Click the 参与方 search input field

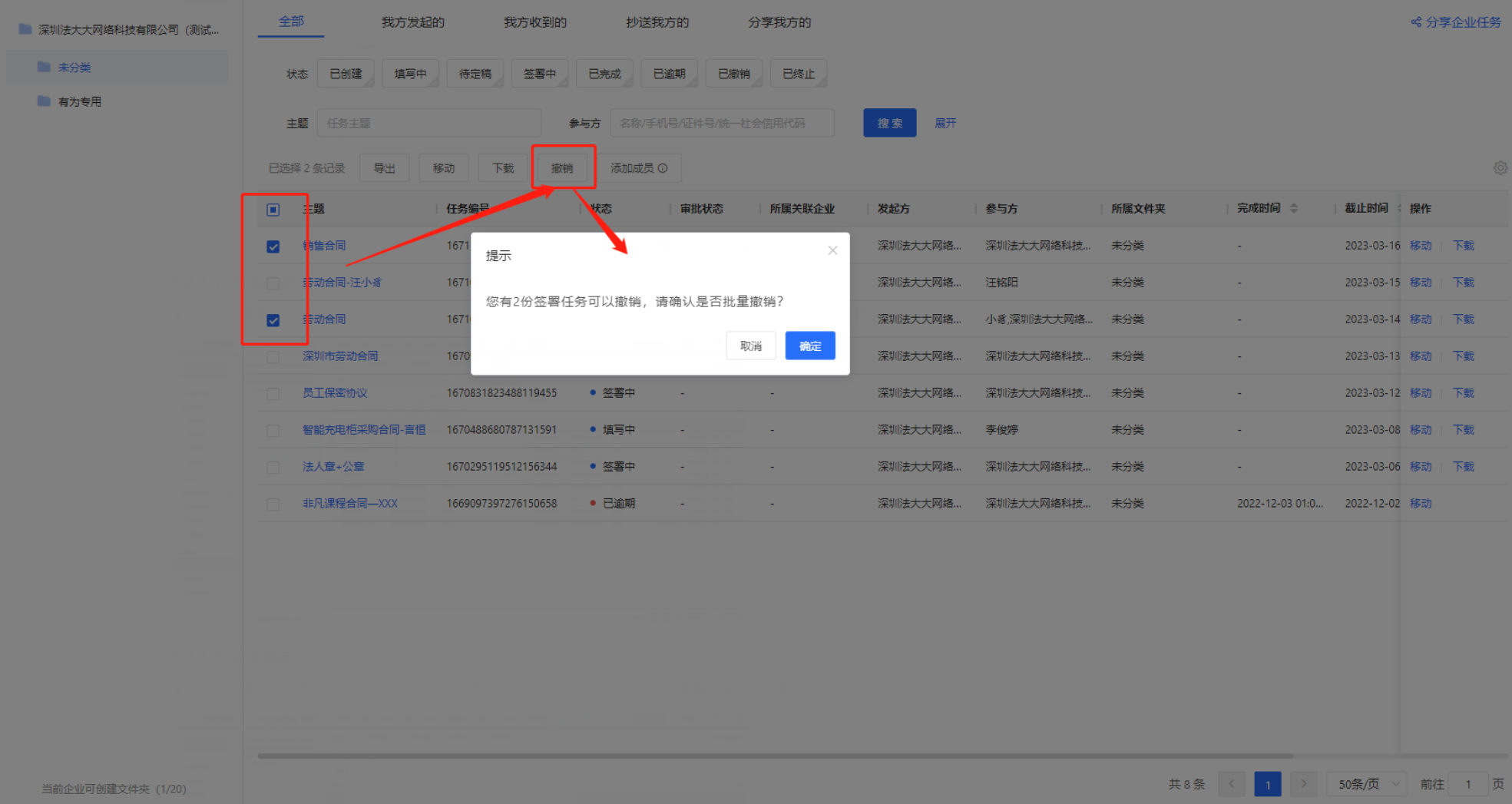[x=722, y=123]
